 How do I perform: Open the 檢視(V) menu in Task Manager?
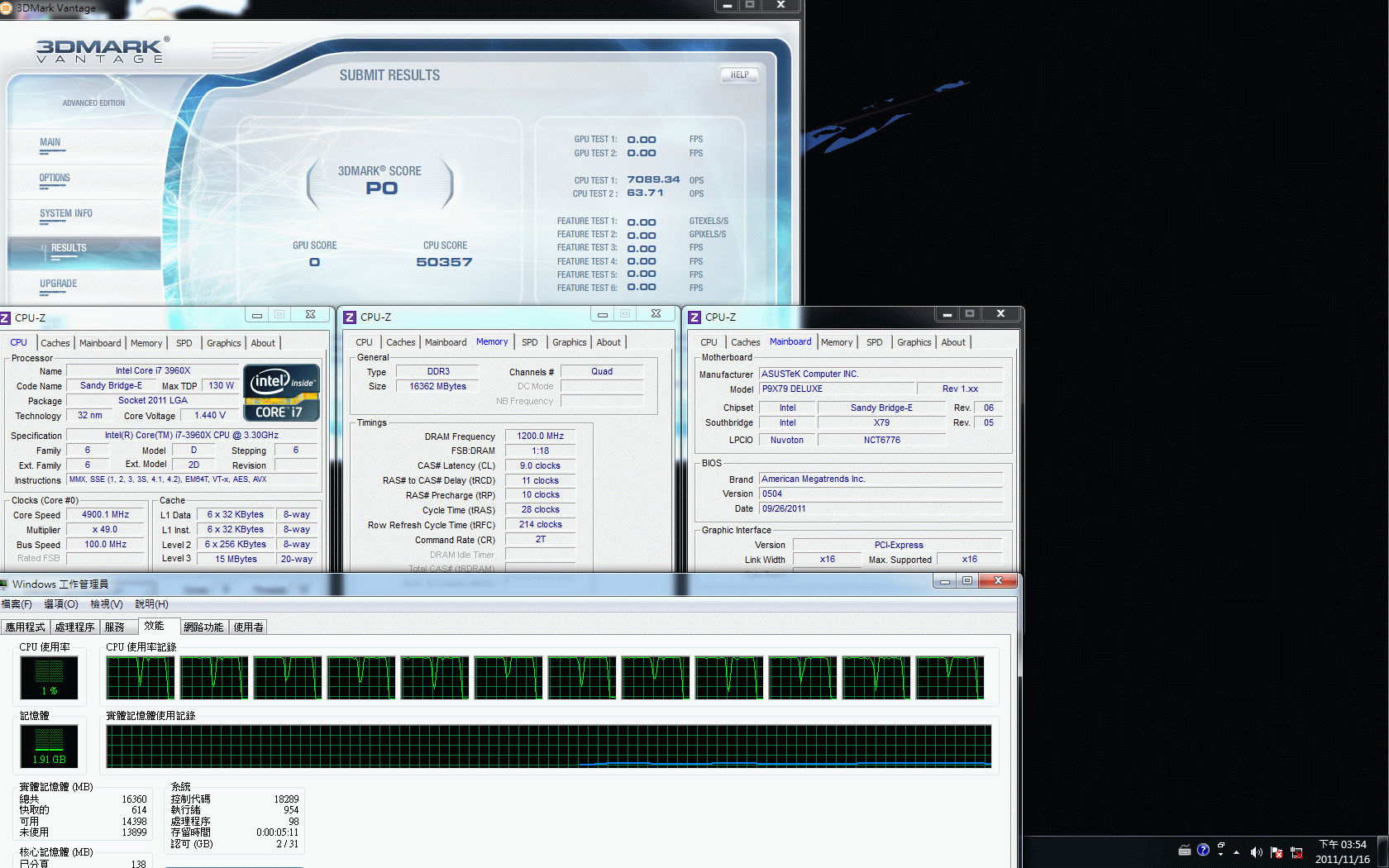[x=107, y=604]
